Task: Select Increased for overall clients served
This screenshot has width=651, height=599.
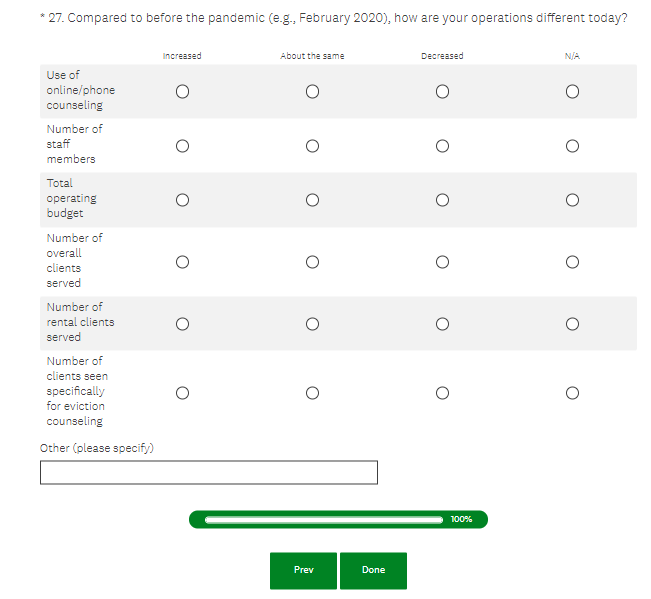Action: (182, 261)
